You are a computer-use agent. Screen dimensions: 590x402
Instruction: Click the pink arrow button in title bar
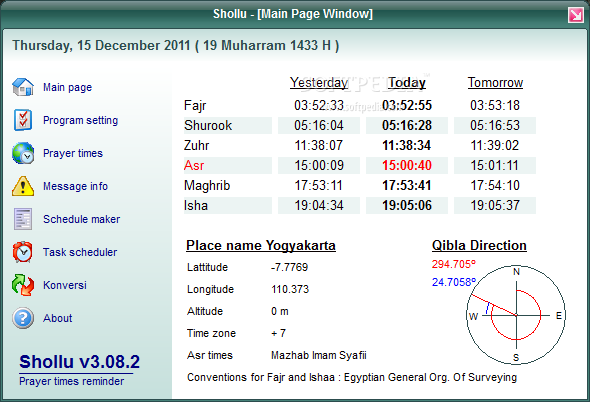tap(576, 15)
